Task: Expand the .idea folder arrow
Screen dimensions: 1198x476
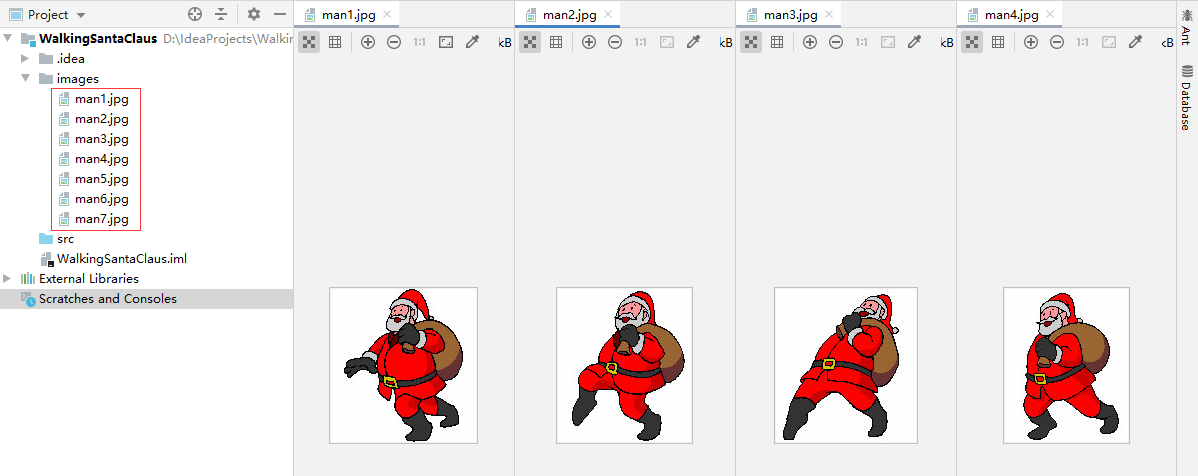Action: coord(25,58)
